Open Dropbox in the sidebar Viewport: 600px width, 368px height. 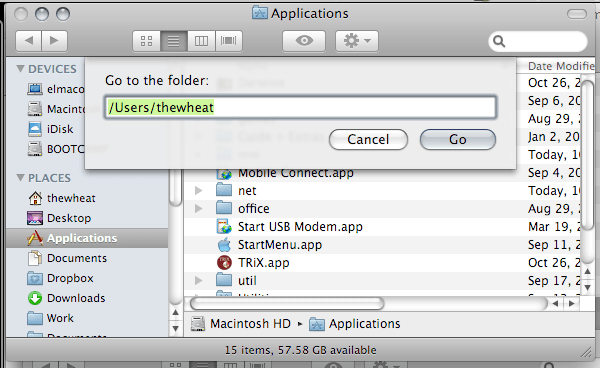[60, 278]
